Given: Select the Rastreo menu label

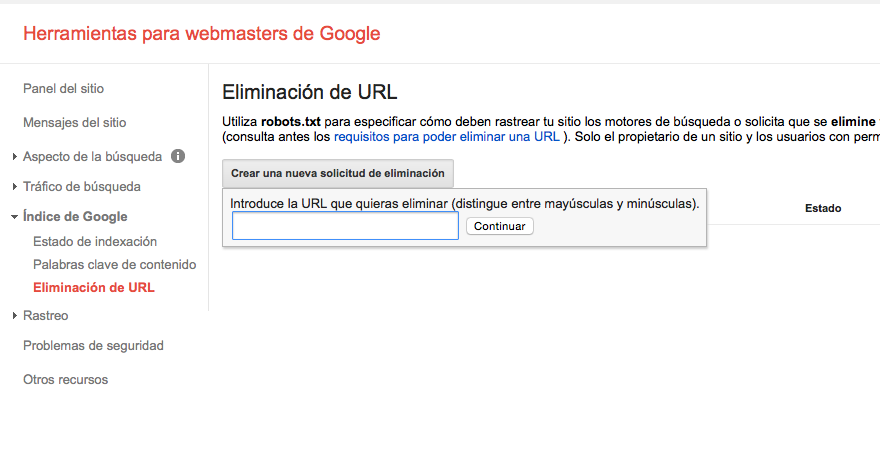Looking at the screenshot, I should point(45,315).
